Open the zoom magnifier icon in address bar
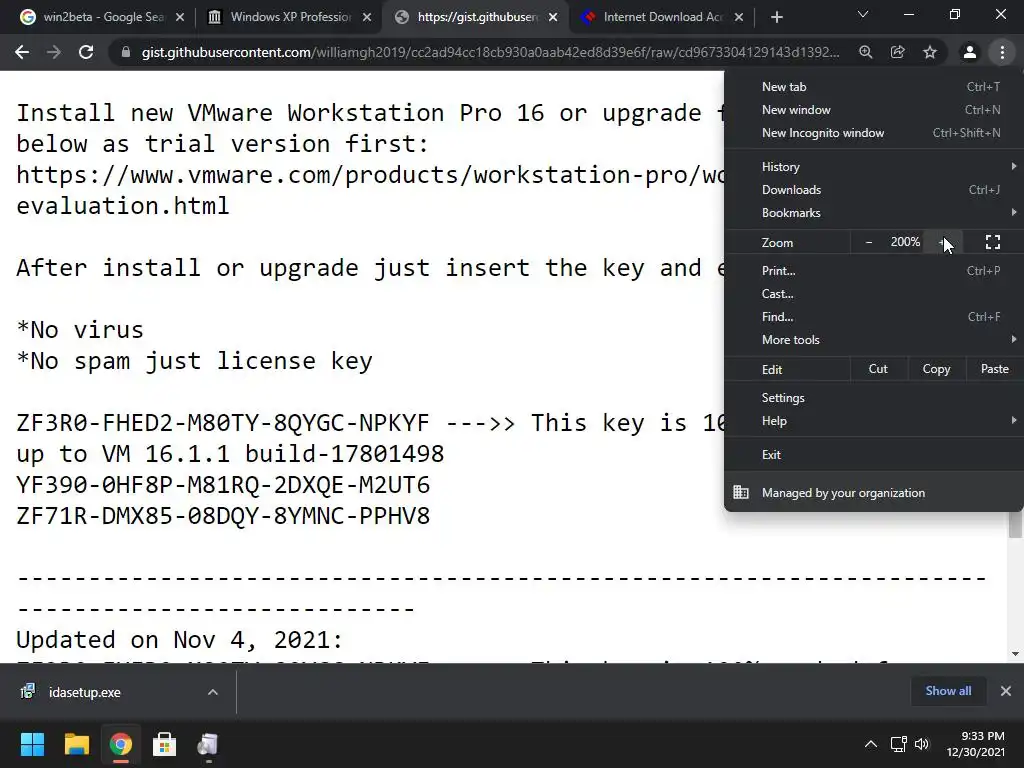Image resolution: width=1024 pixels, height=768 pixels. point(866,52)
